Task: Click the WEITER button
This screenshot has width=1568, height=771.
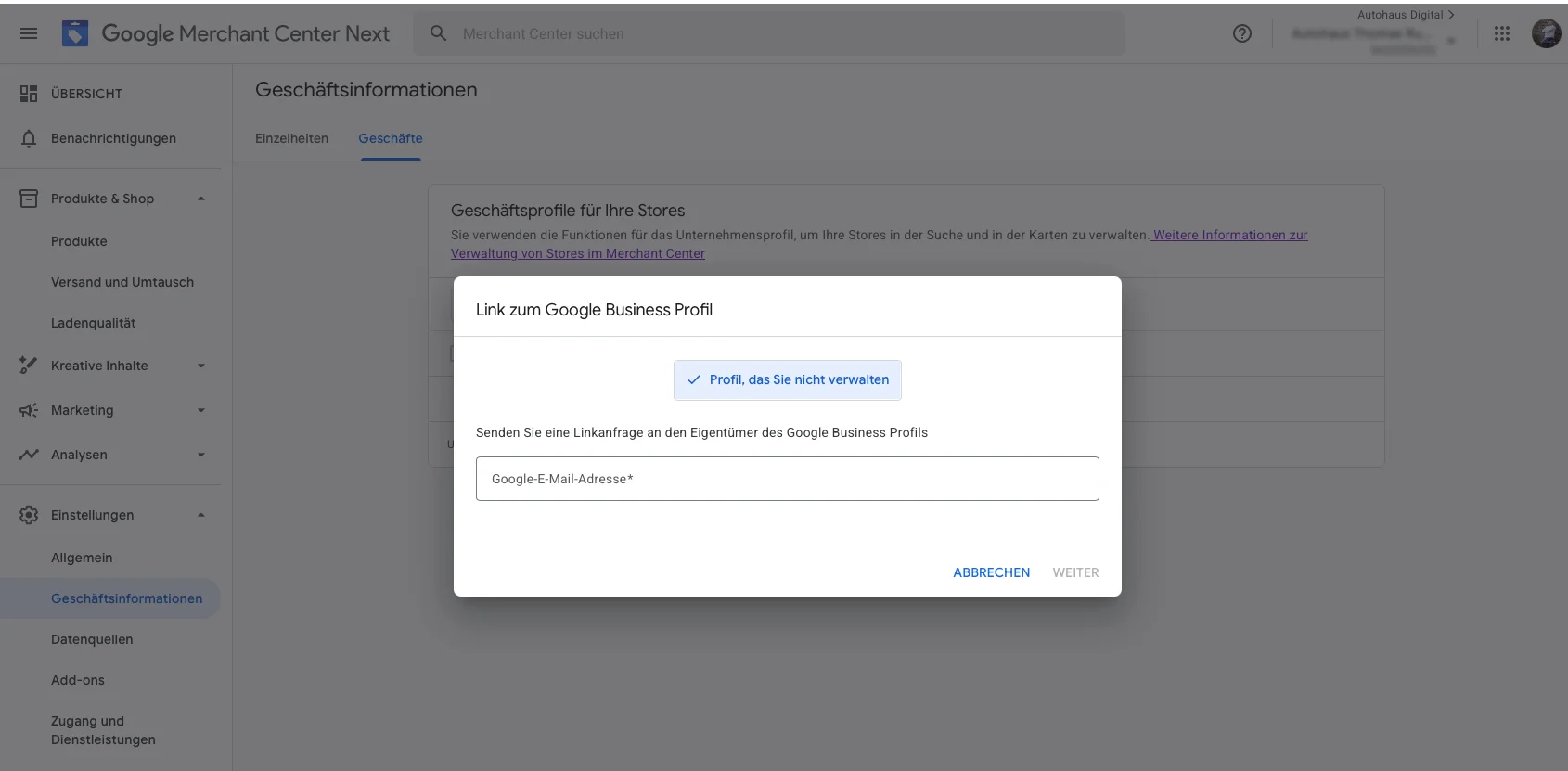Action: pyautogui.click(x=1075, y=572)
